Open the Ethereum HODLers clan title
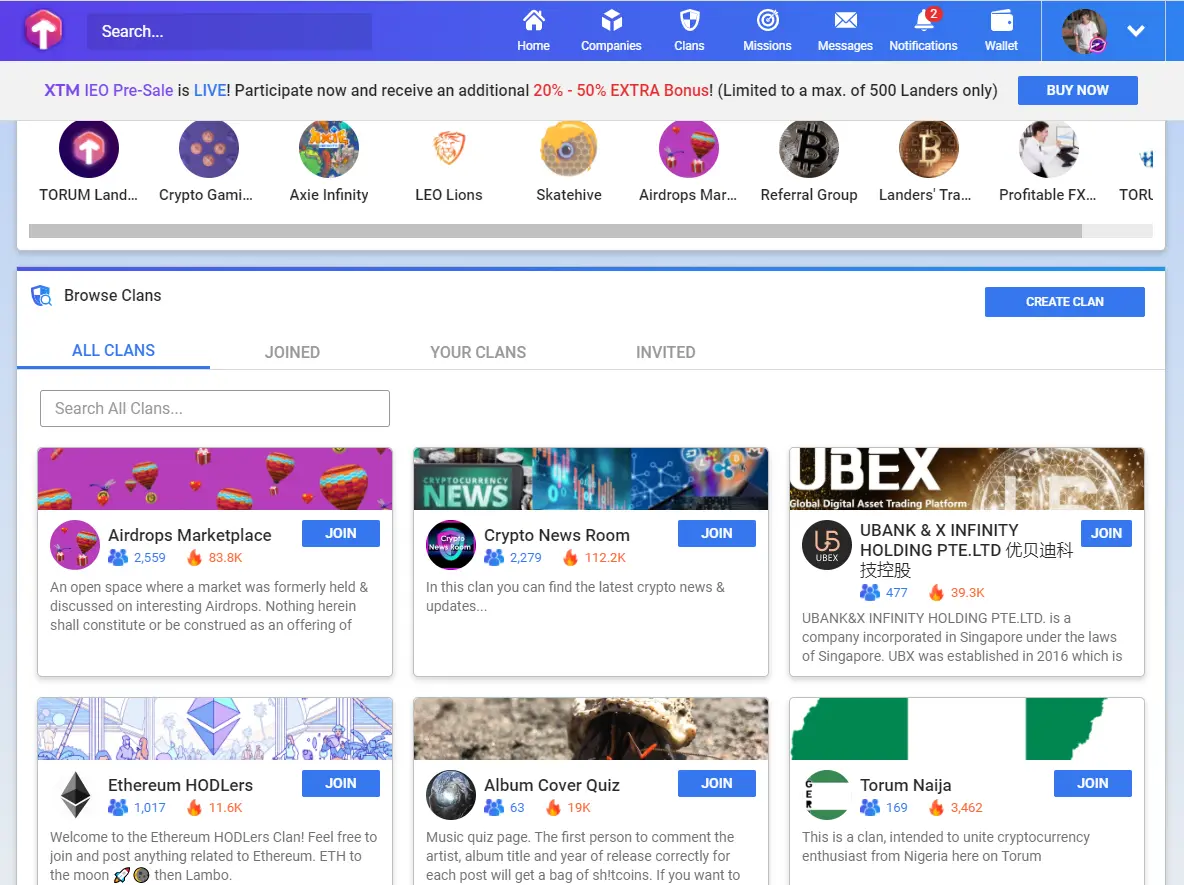The width and height of the screenshot is (1184, 885). click(x=180, y=785)
